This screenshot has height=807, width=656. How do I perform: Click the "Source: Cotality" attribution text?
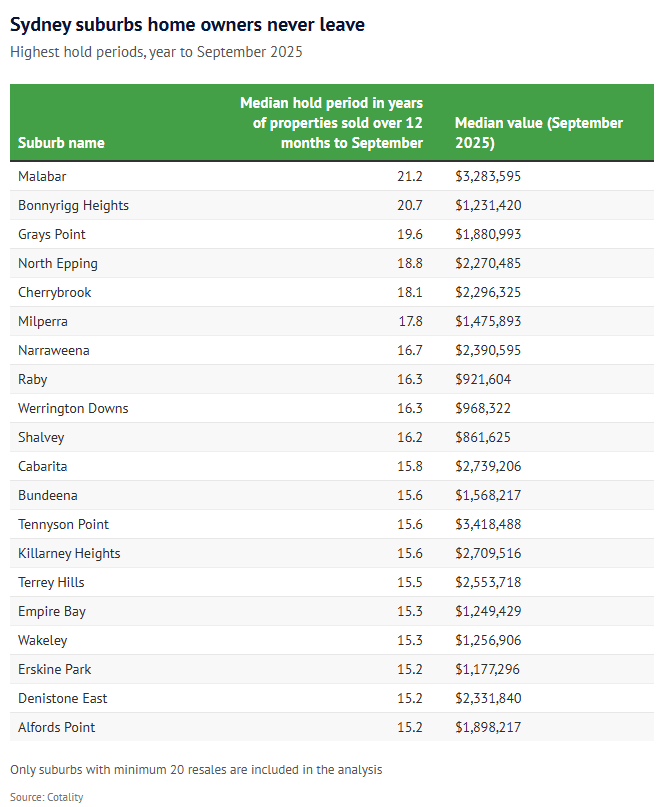46,797
